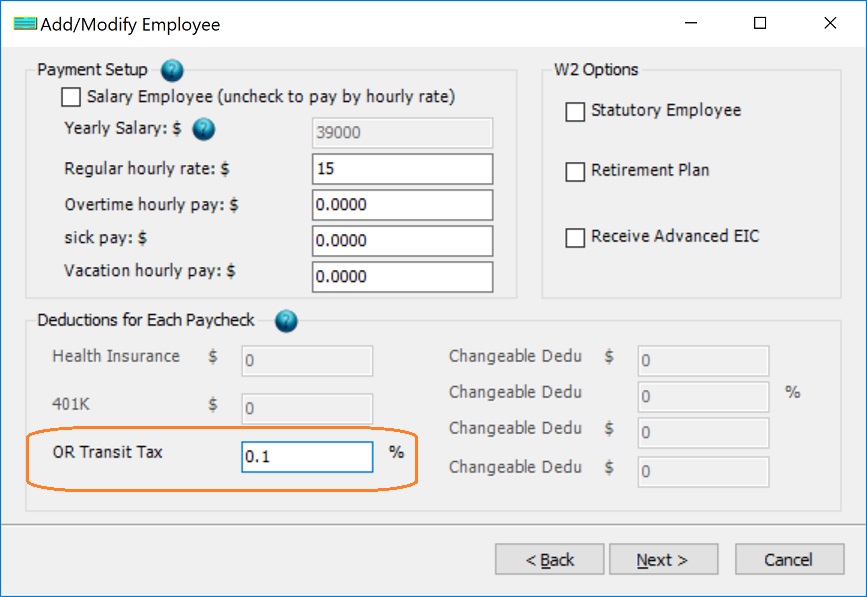Tick the Receive Advanced EIC checkbox
Viewport: 867px width, 597px height.
coord(575,238)
